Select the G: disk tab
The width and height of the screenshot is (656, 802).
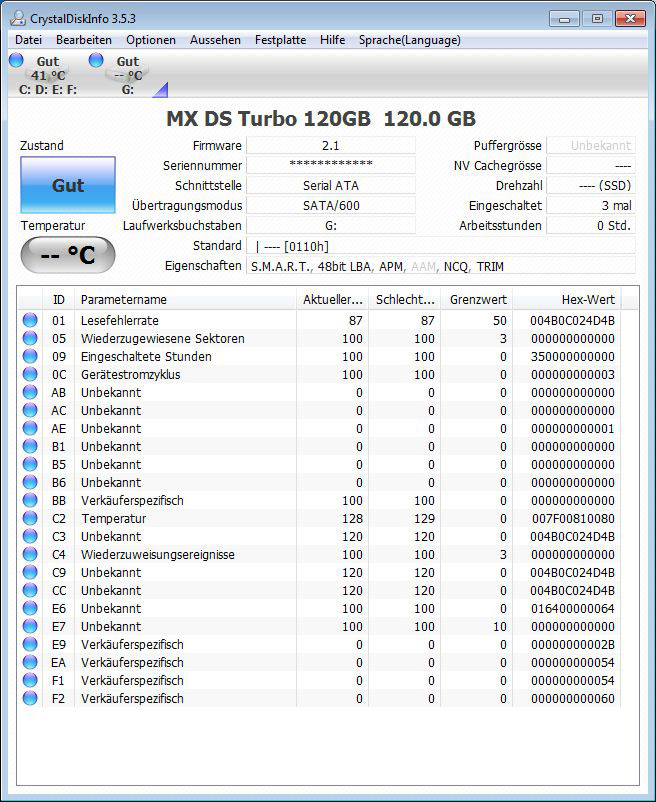[128, 75]
